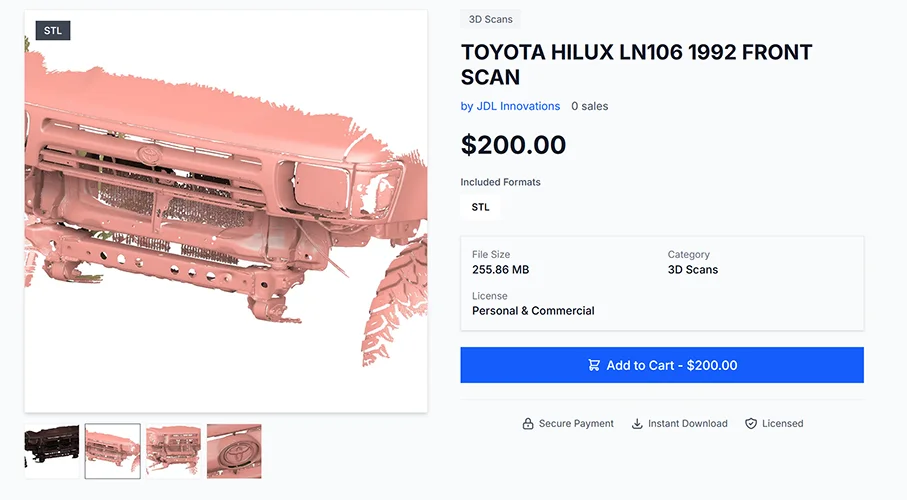Click the Instant Download label

(688, 424)
